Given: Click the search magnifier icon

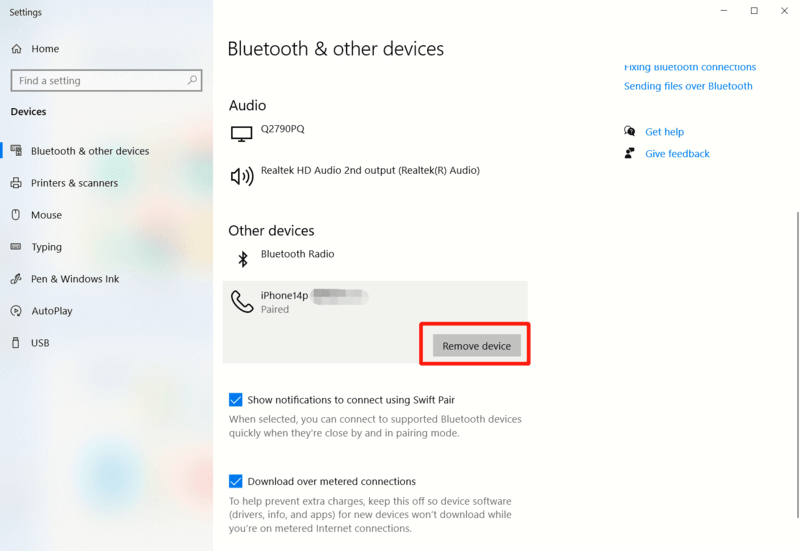Looking at the screenshot, I should [192, 80].
